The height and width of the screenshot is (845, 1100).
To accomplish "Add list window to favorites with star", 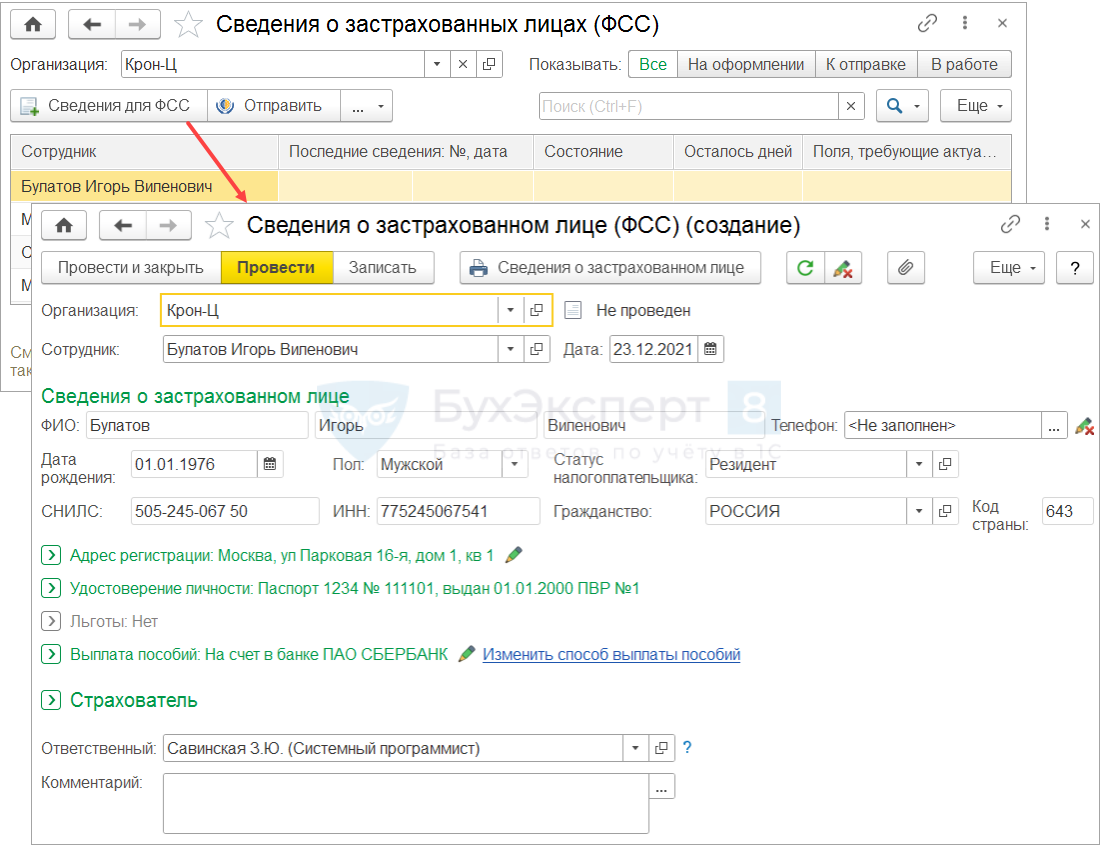I will click(x=188, y=25).
